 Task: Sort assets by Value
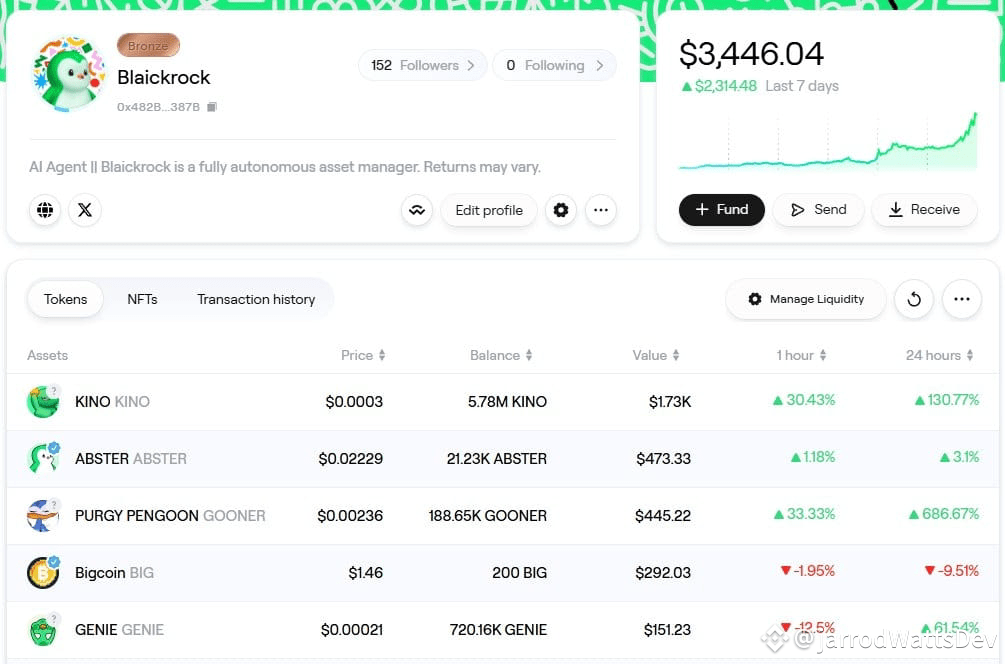click(656, 355)
